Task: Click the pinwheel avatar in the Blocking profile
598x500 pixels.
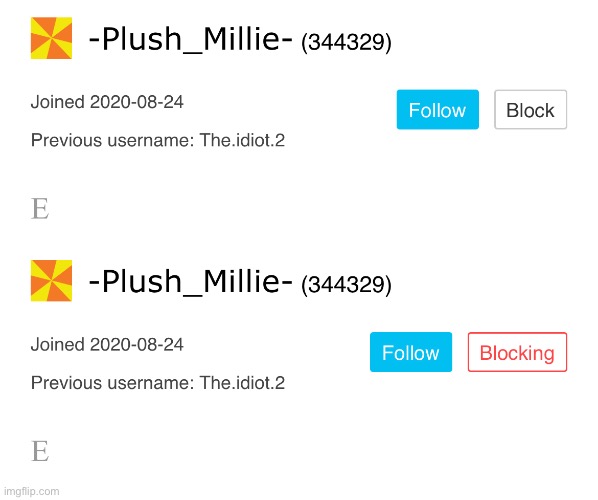Action: 51,281
